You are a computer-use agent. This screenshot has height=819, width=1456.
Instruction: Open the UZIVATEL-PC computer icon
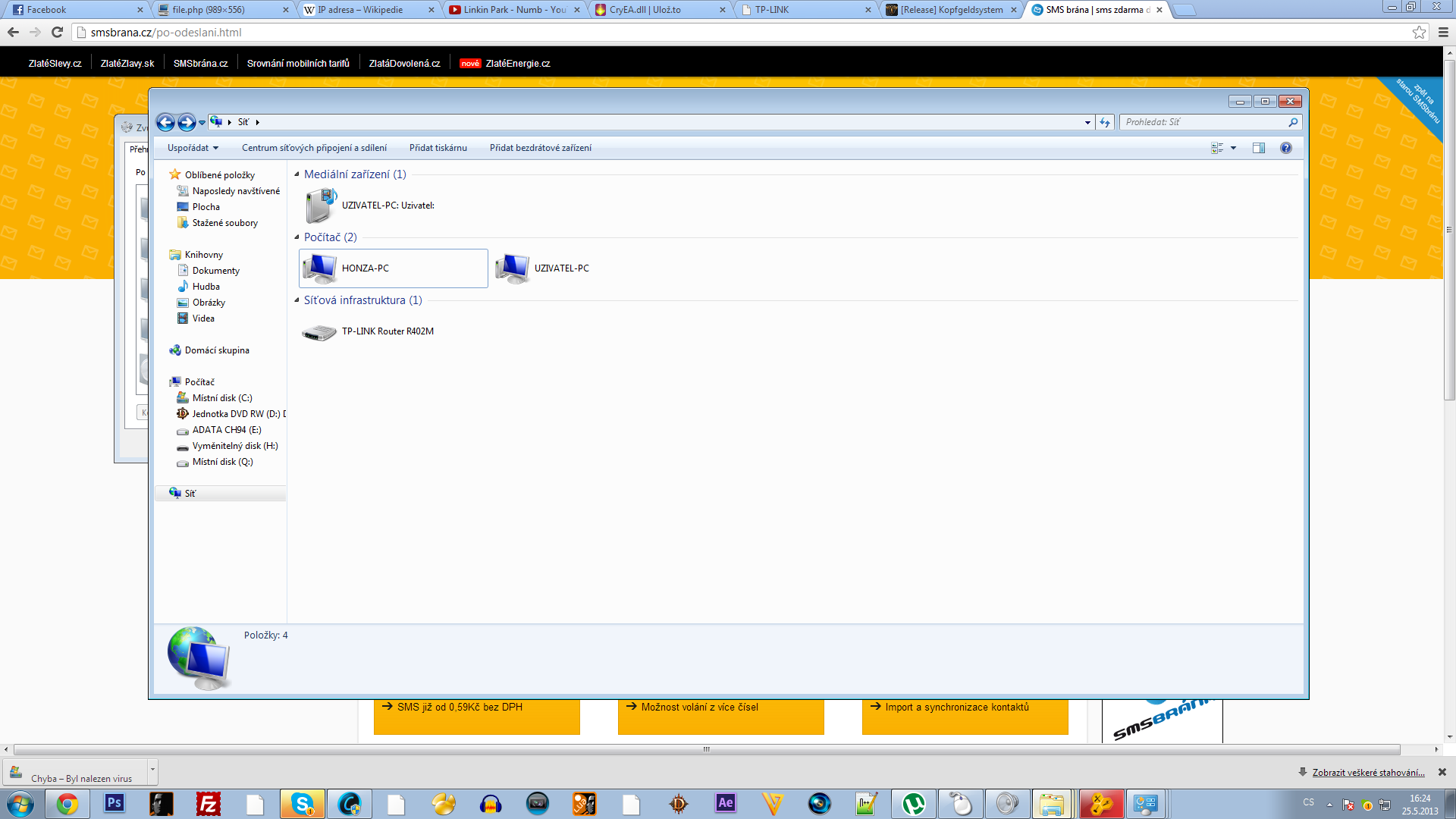tap(513, 268)
